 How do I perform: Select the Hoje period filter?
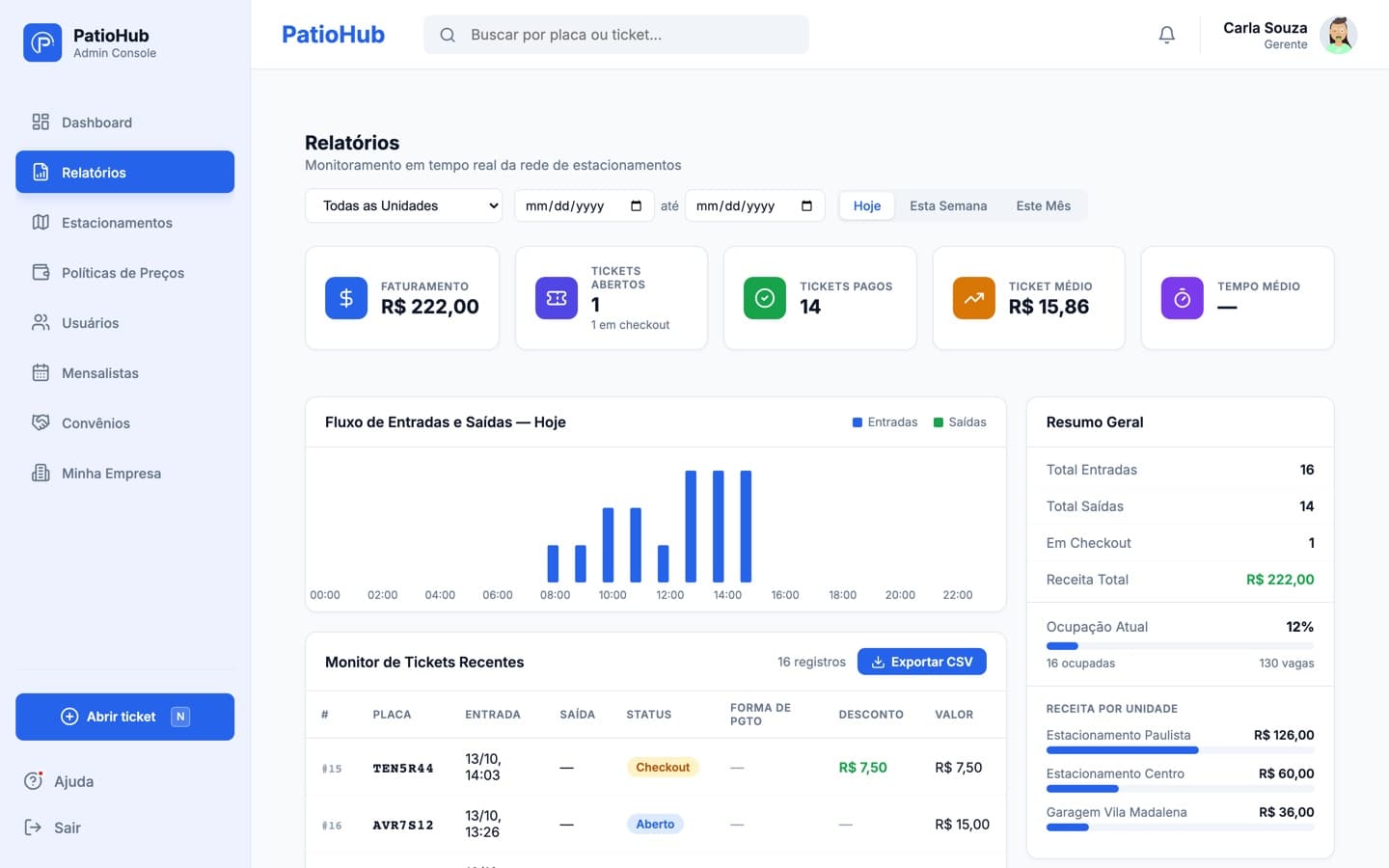point(867,205)
